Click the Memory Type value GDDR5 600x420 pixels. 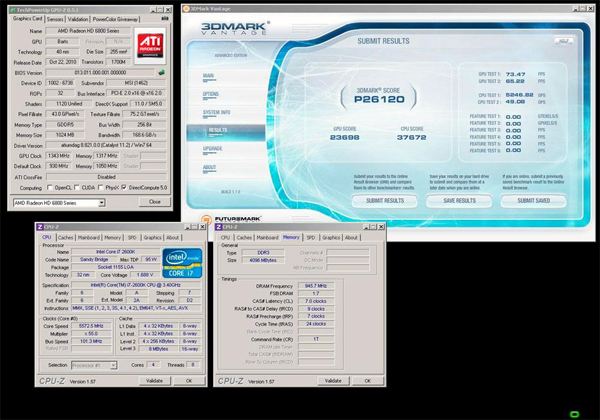(65, 125)
